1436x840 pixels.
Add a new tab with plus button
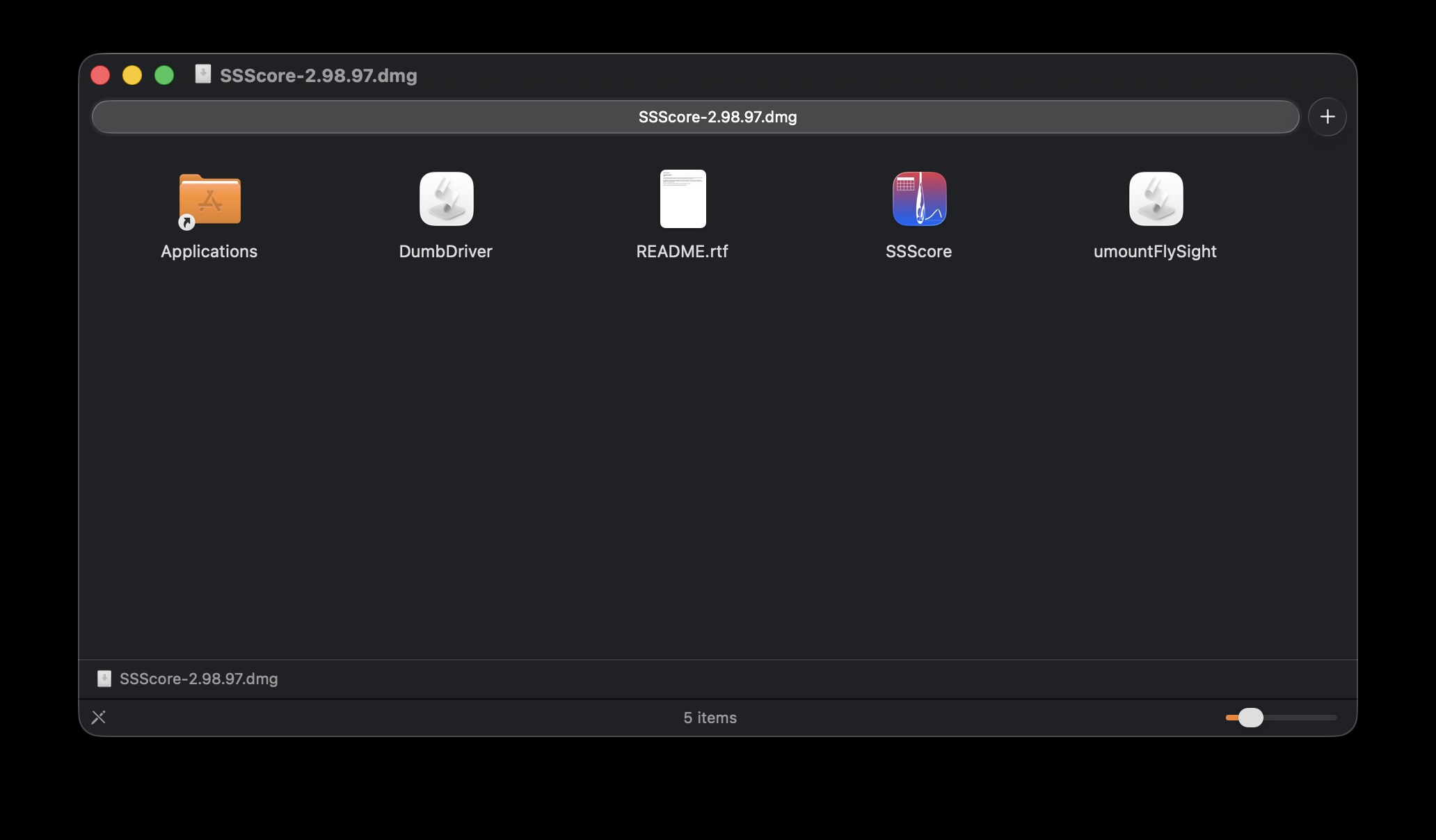[1327, 117]
